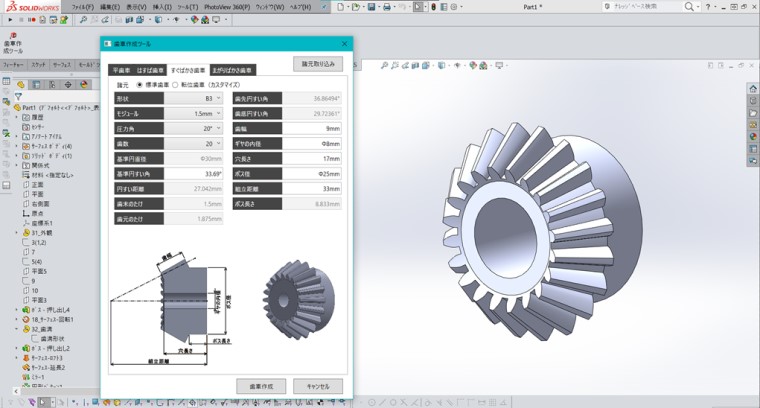Screen dimensions: 760x408
Task: Switch to the スケッチ ribbon tab
Action: [38, 65]
